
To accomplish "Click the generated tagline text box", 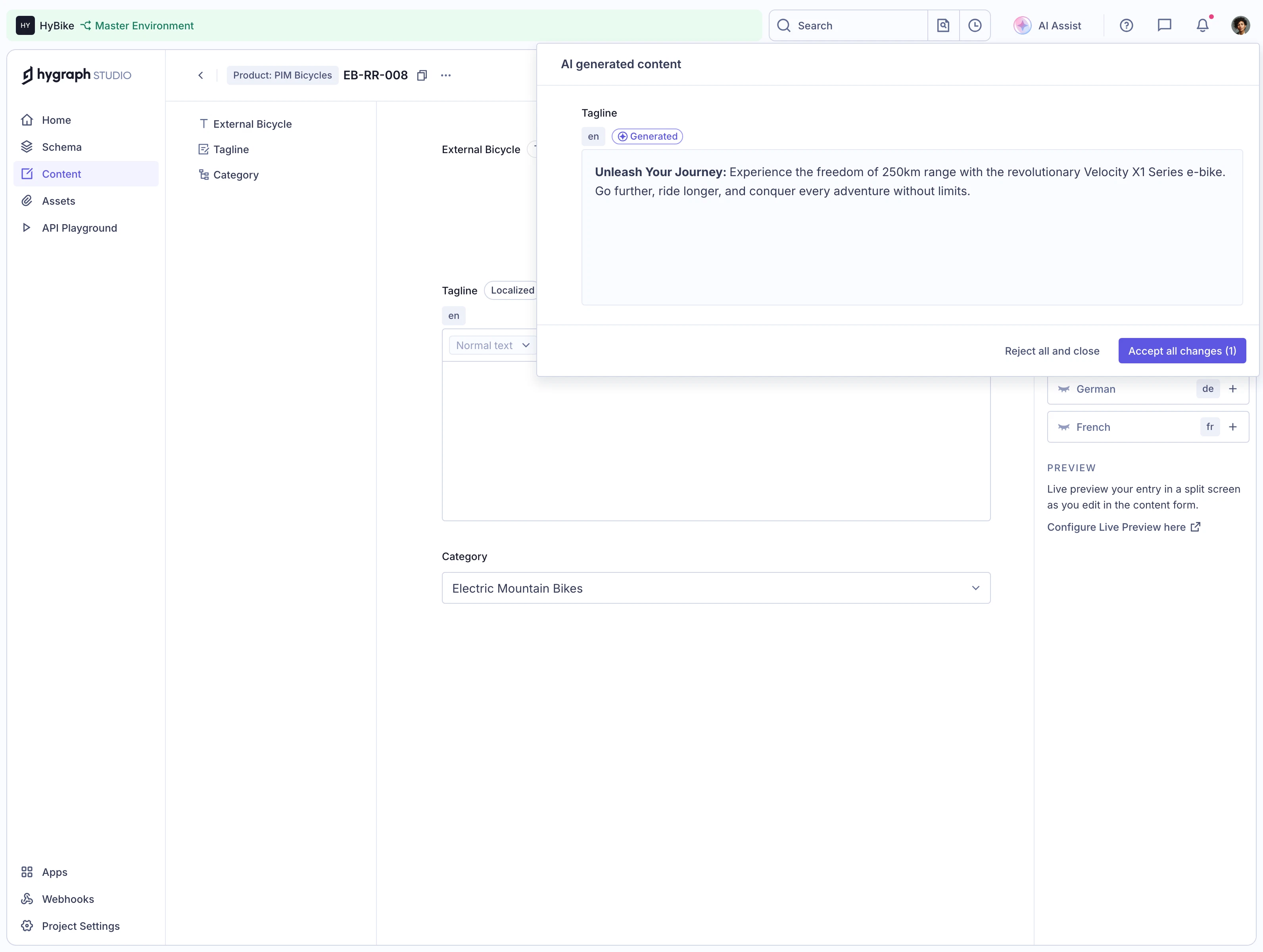I will 911,227.
